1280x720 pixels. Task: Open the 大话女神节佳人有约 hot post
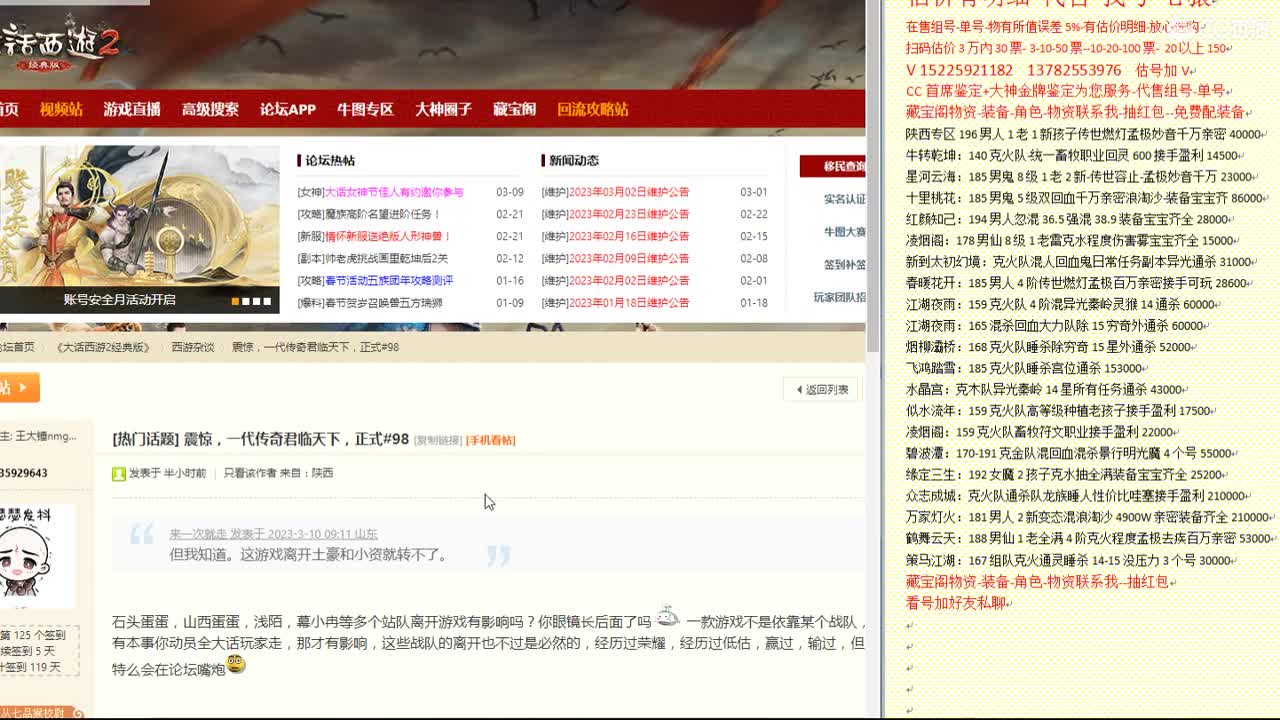(394, 192)
